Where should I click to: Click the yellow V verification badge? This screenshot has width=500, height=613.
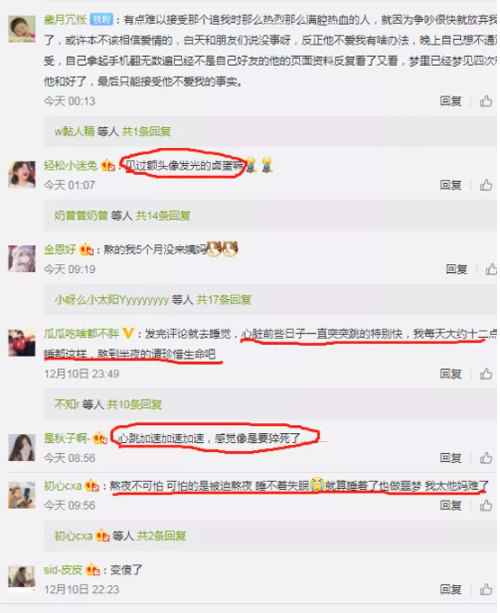coord(128,333)
